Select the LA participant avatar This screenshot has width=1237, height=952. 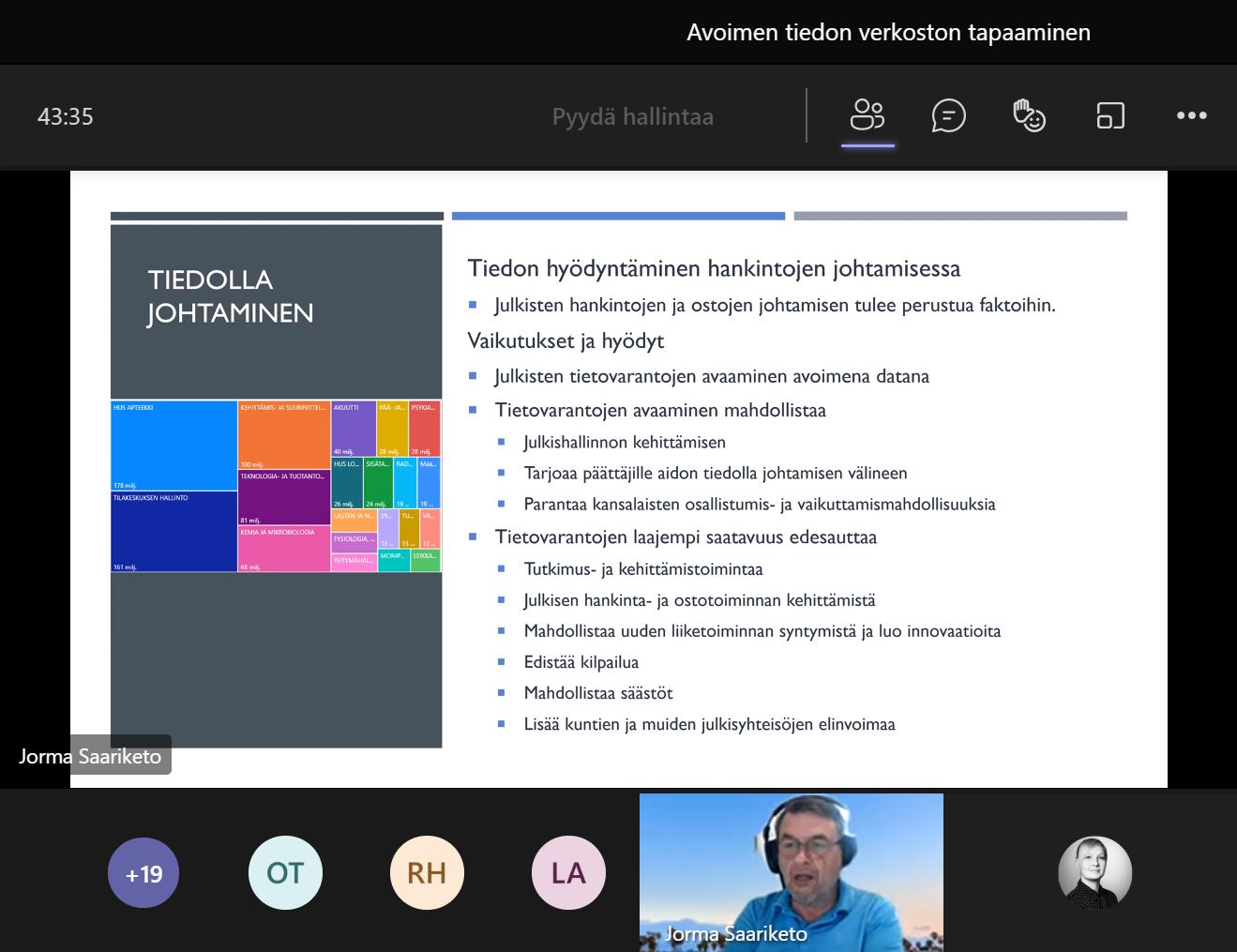[568, 873]
